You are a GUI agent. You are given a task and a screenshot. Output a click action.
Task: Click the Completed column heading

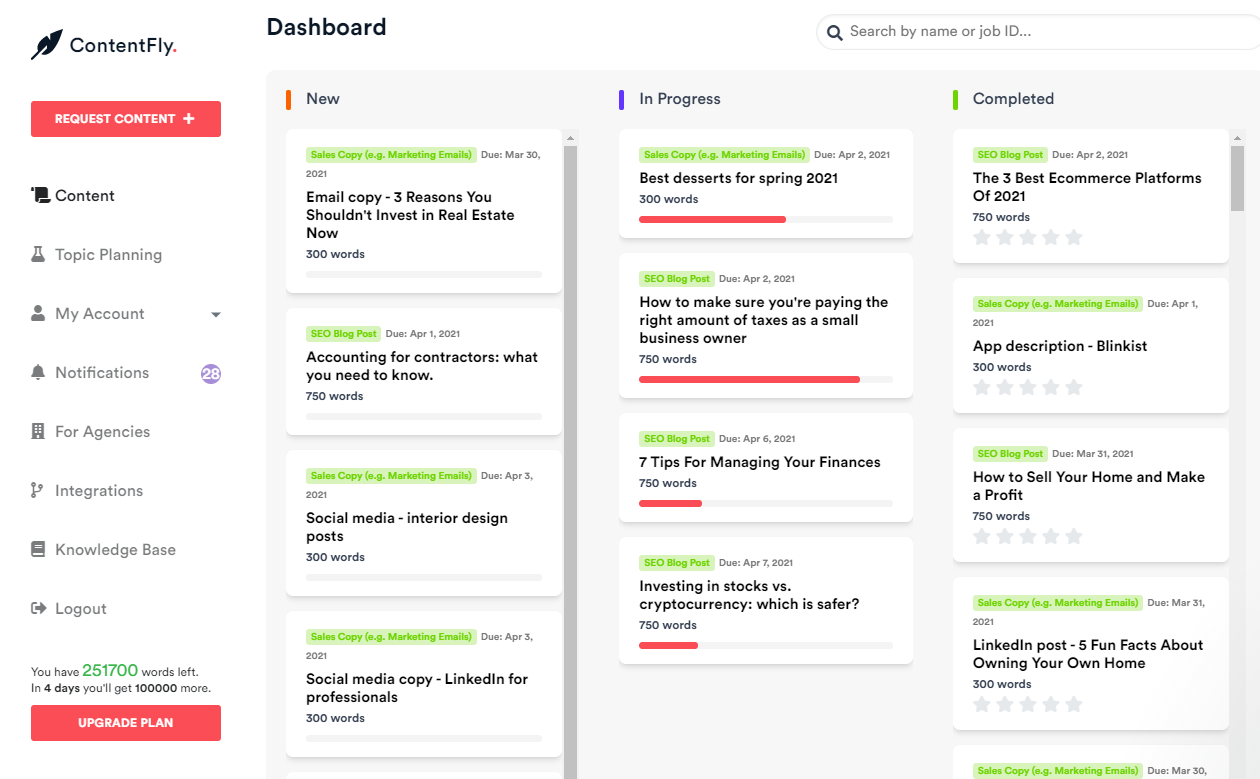[x=1013, y=99]
